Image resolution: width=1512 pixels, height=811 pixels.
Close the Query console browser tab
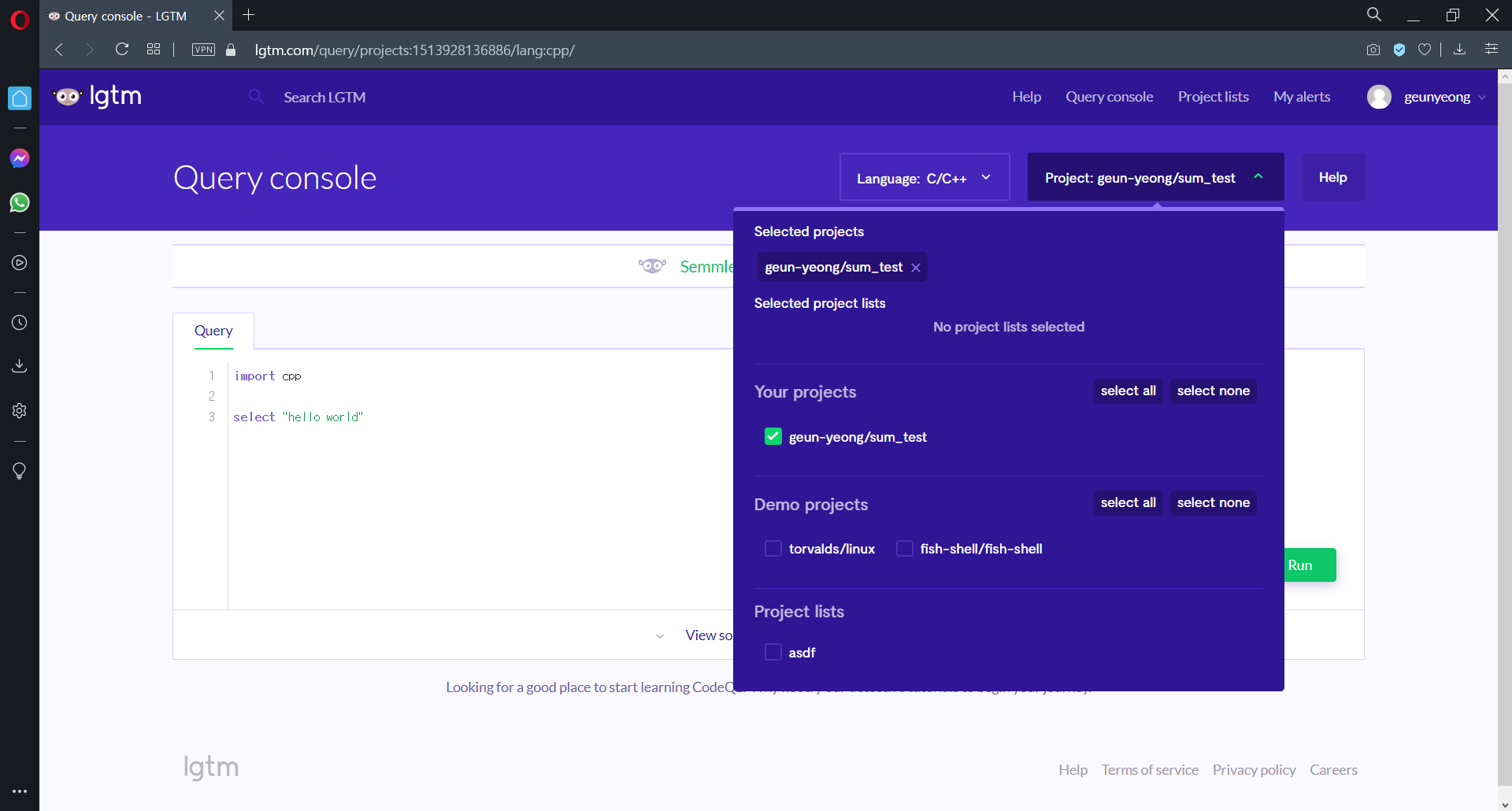(x=220, y=15)
